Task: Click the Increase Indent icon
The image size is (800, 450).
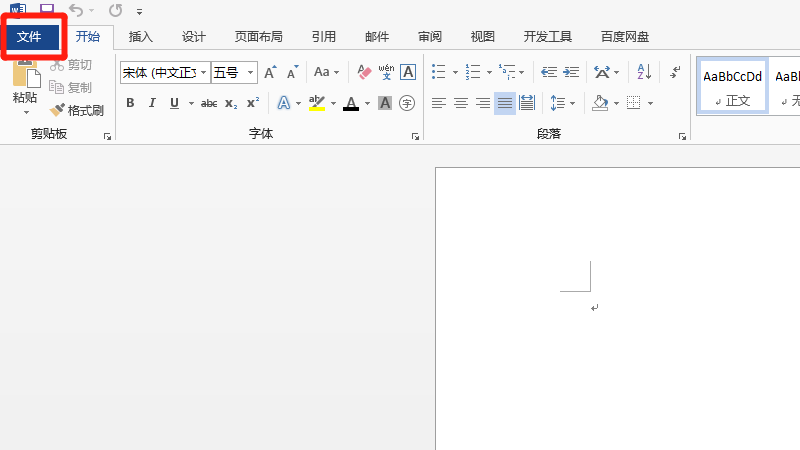Action: click(x=570, y=72)
